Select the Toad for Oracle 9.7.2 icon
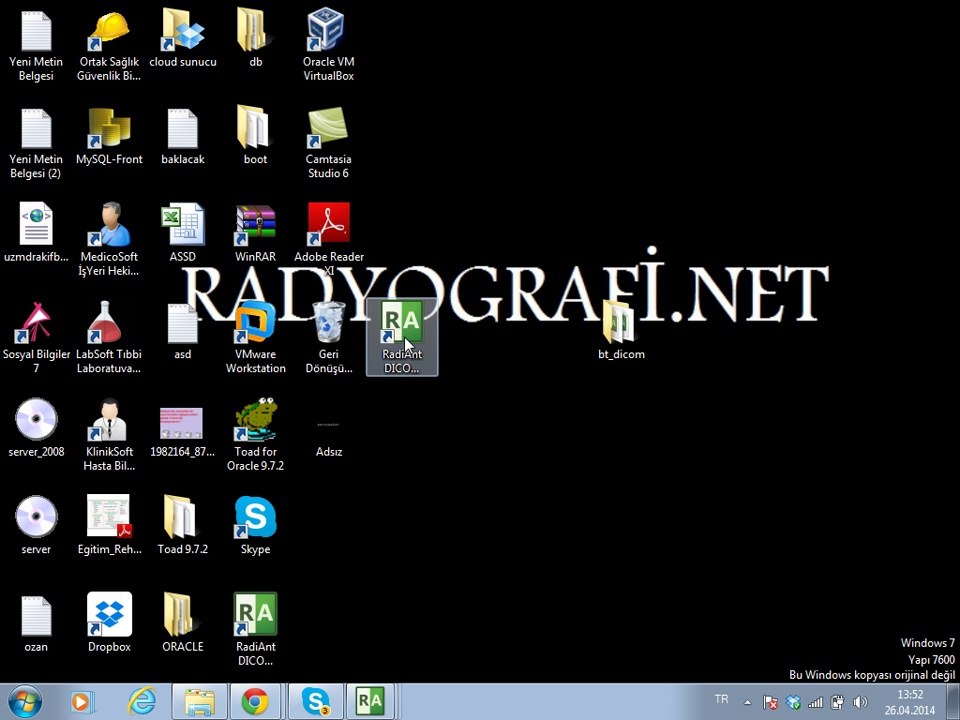Screen dimensions: 960x720 (x=255, y=434)
